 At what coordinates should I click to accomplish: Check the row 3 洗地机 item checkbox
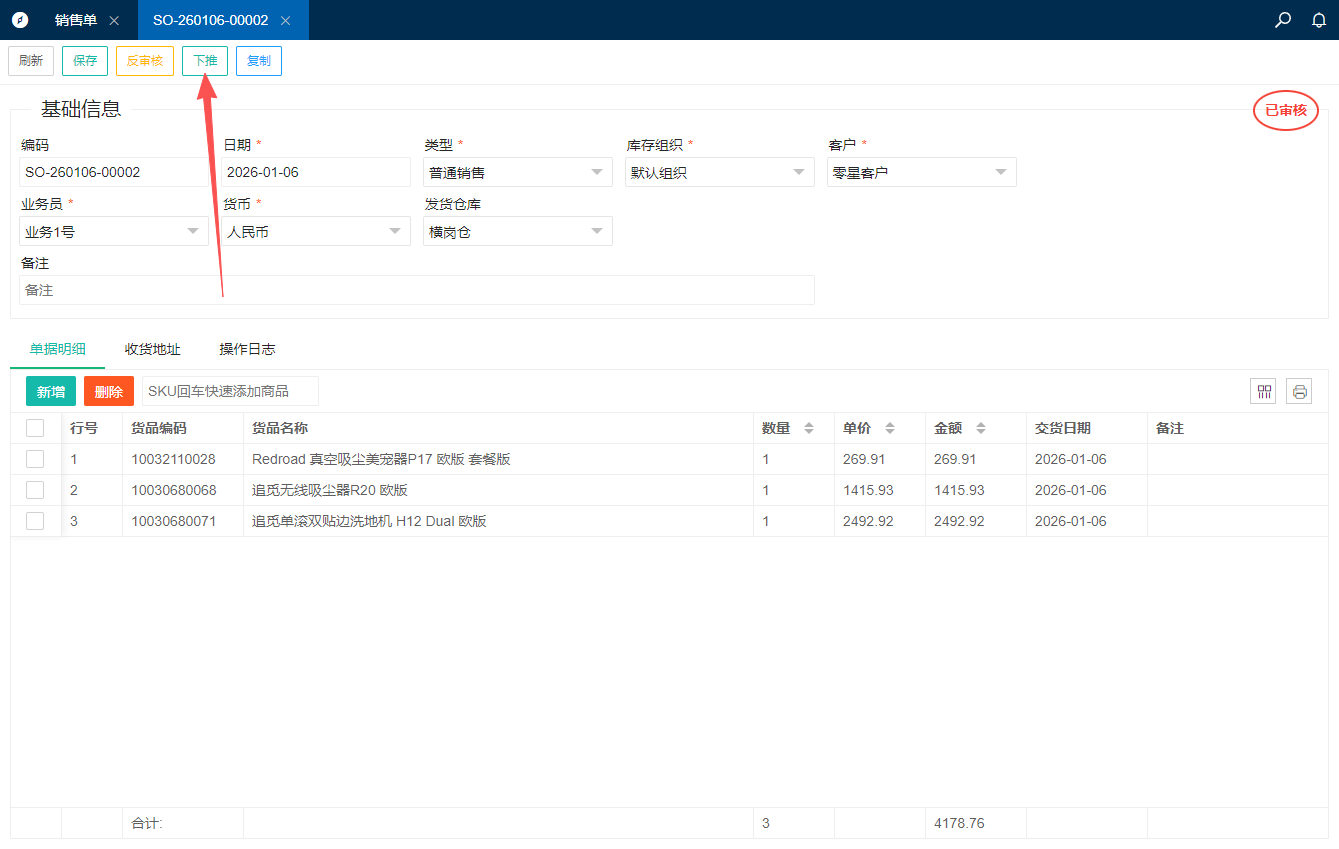pyautogui.click(x=35, y=521)
